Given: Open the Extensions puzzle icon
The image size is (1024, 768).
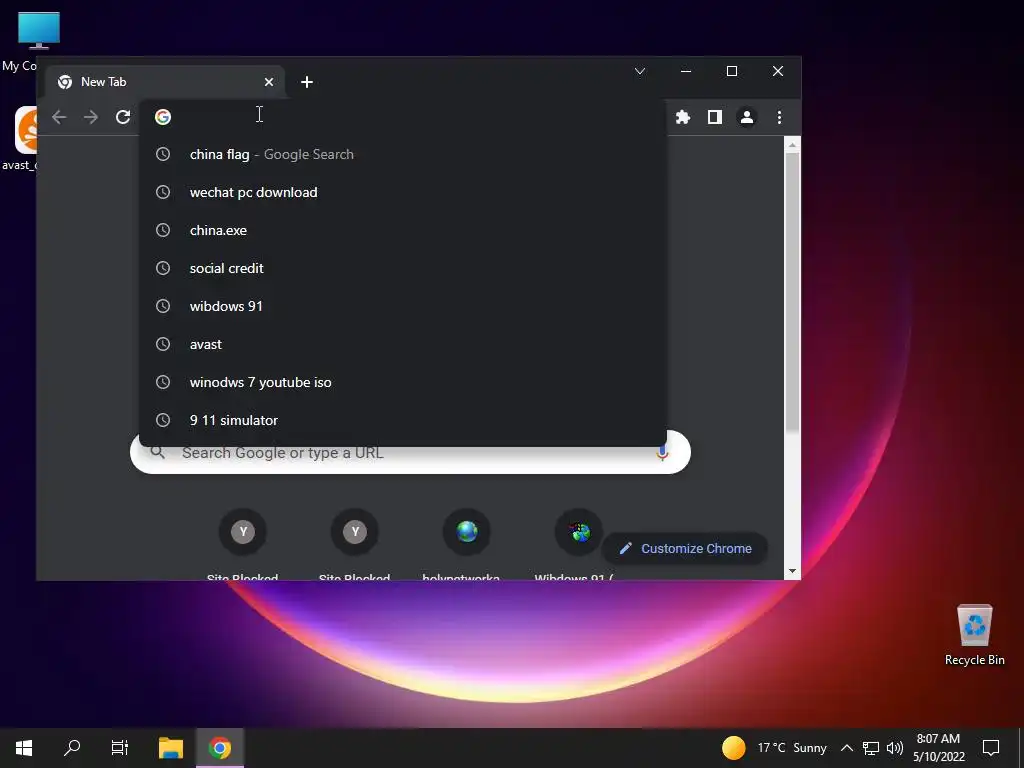Looking at the screenshot, I should click(682, 117).
